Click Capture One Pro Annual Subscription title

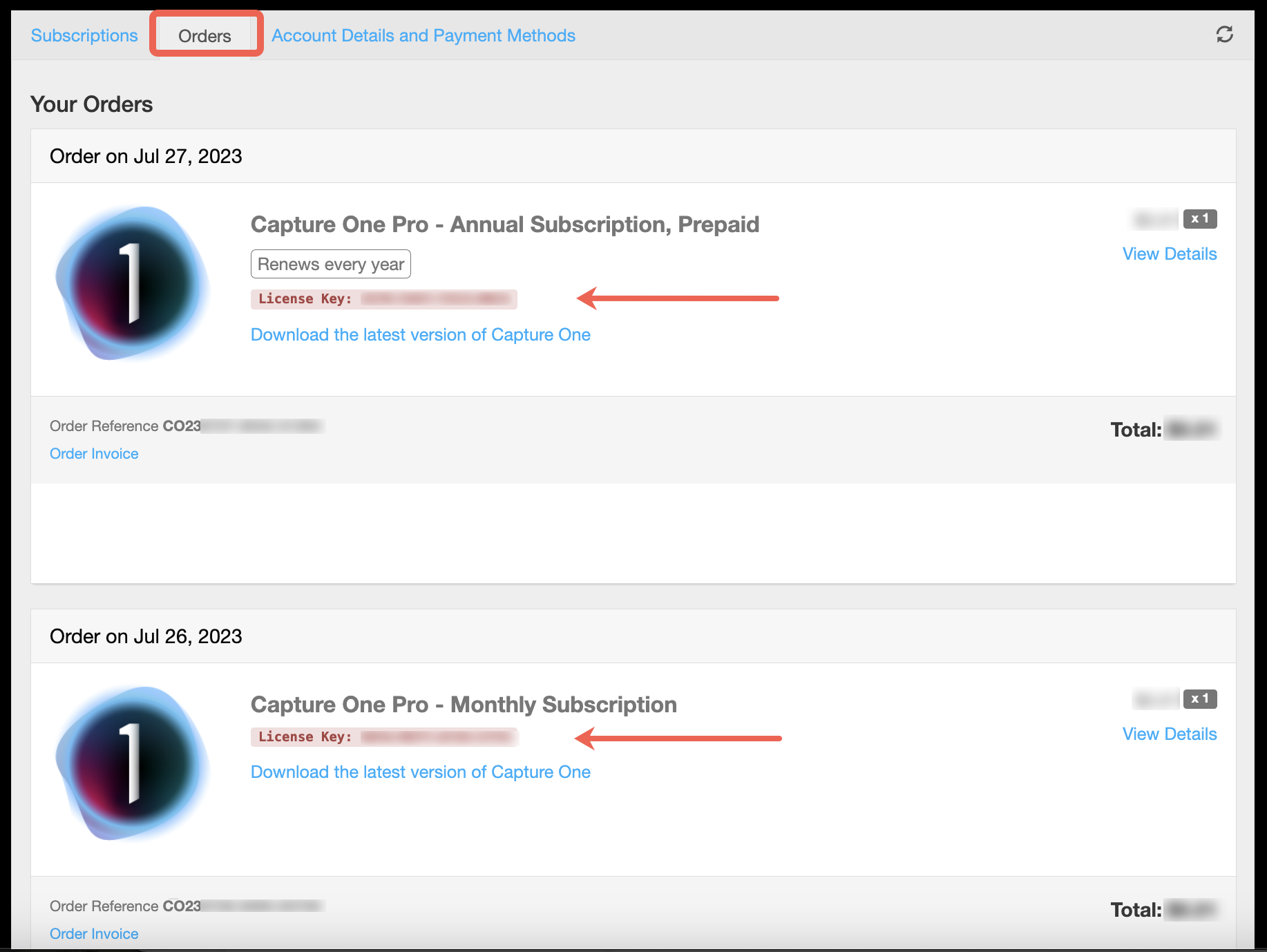[505, 224]
